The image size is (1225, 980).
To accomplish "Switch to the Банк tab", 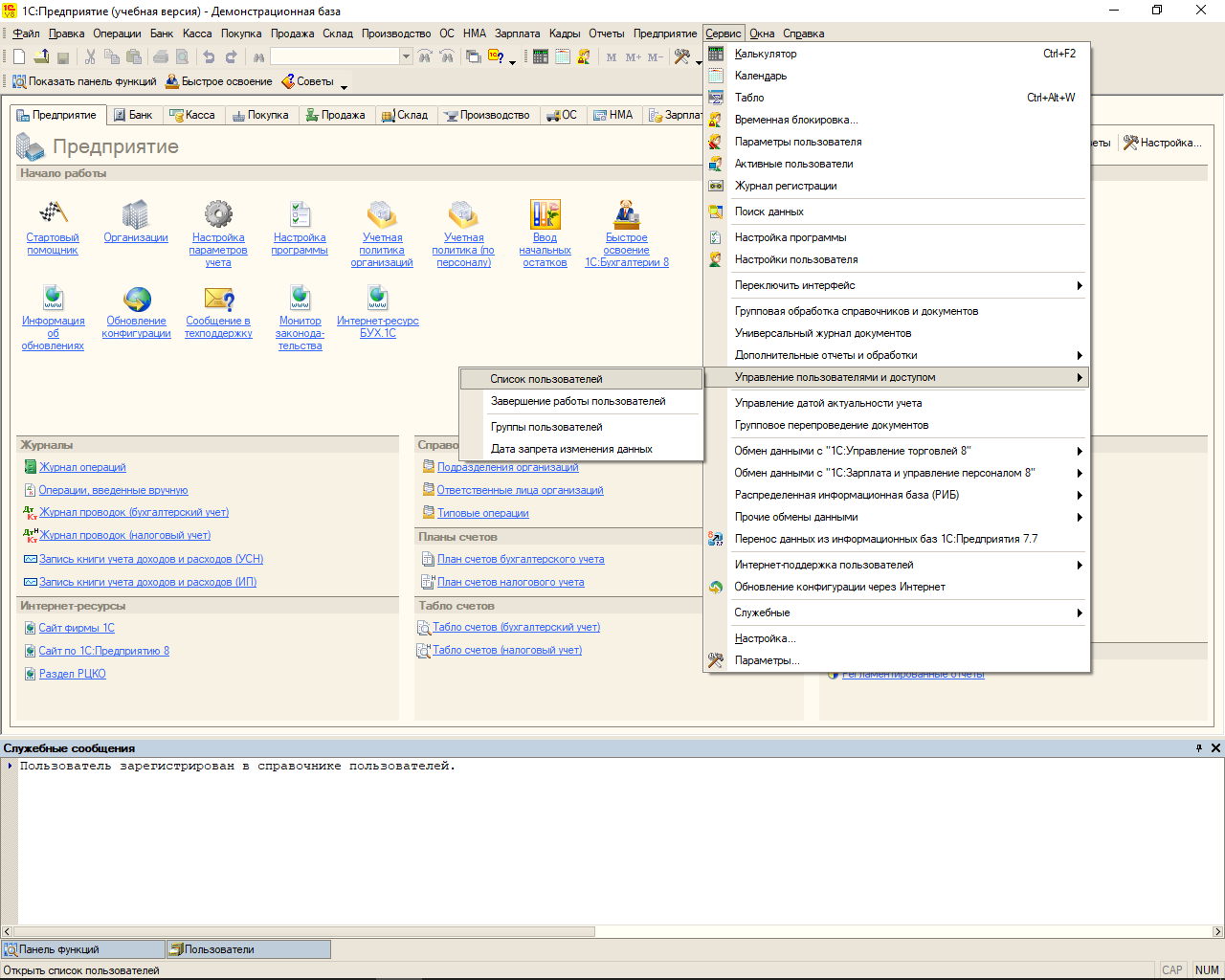I will (133, 115).
